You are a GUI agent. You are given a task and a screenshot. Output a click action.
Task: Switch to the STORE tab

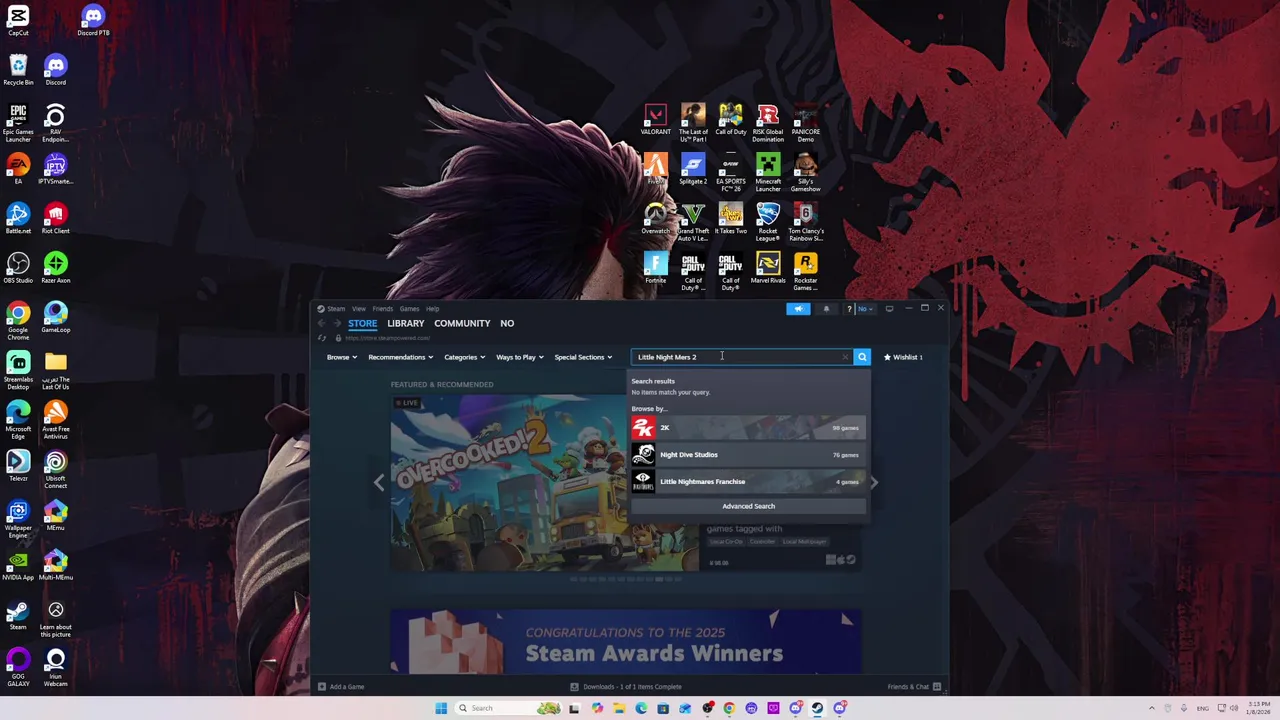point(362,323)
